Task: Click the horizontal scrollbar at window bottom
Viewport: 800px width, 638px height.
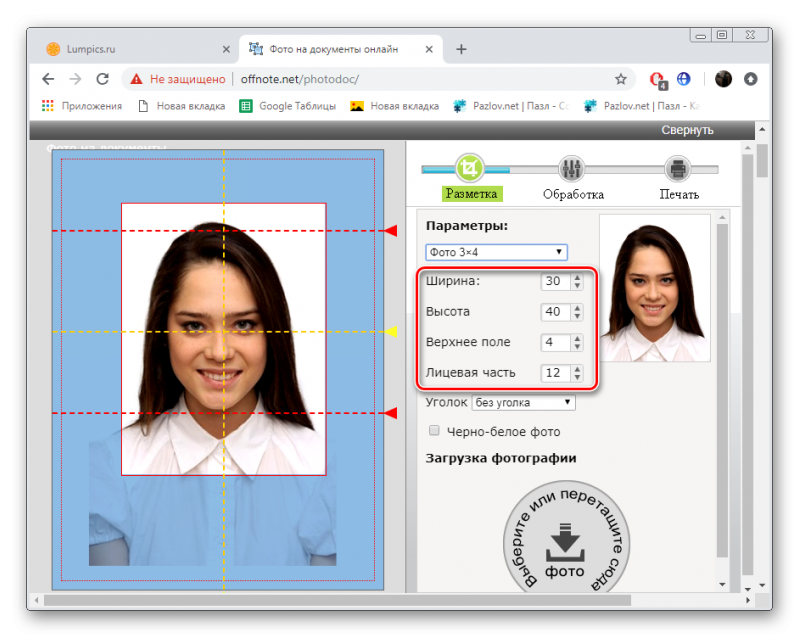Action: [337, 600]
